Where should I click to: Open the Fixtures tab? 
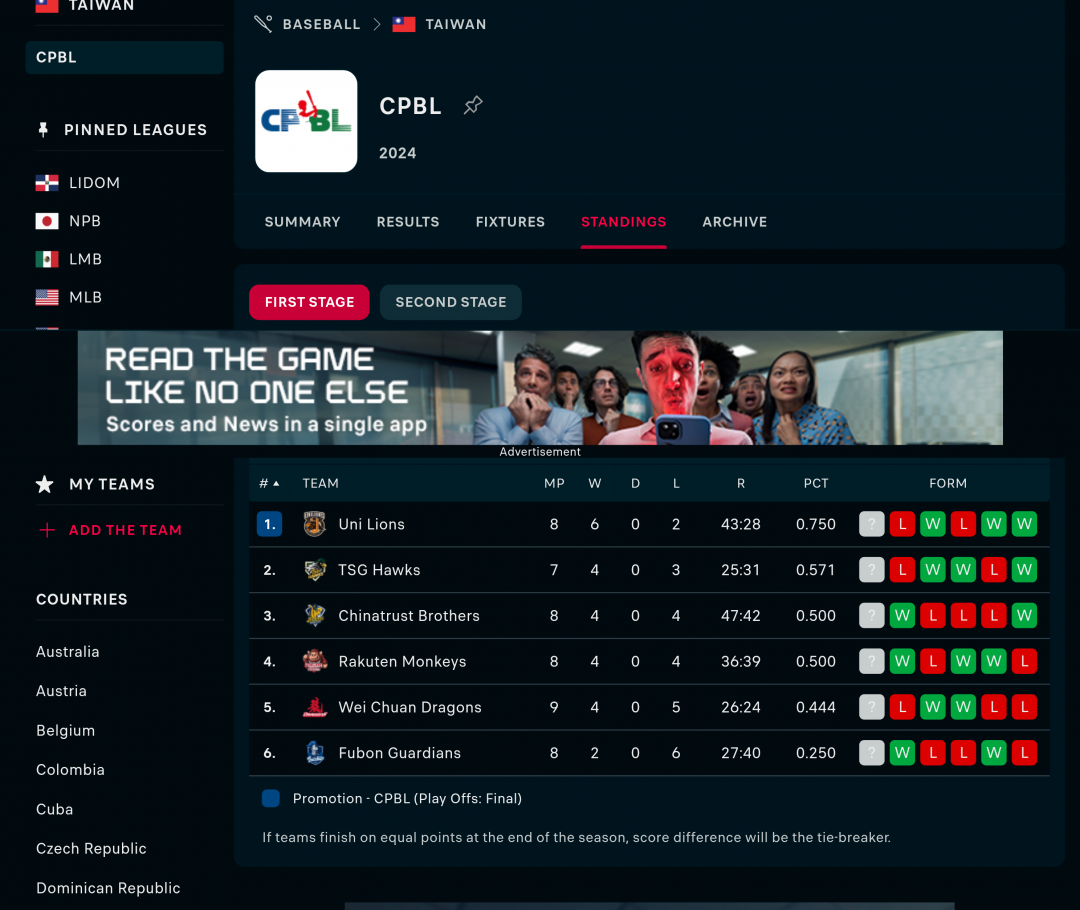(510, 222)
